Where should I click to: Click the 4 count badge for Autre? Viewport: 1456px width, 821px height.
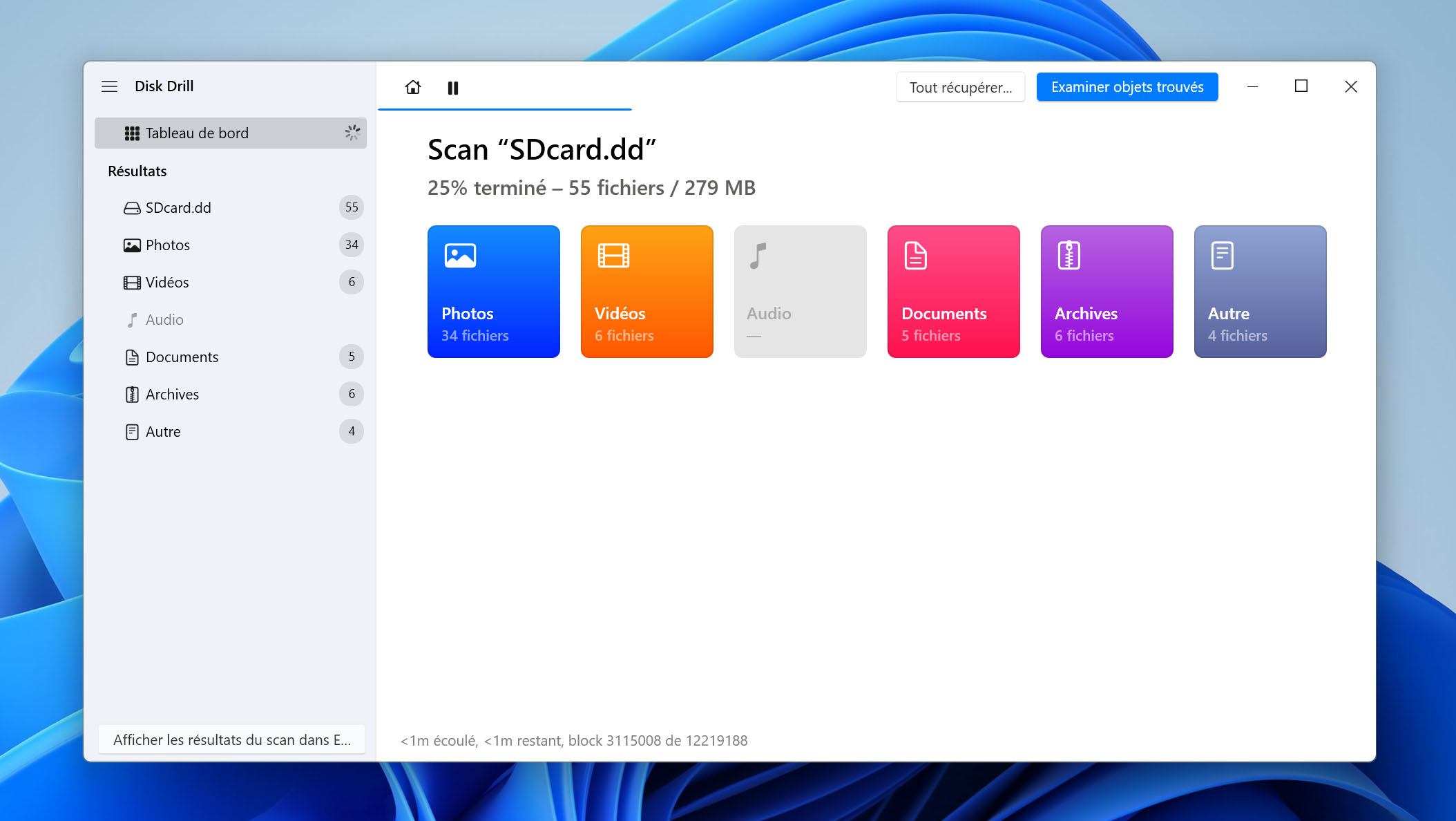tap(352, 431)
